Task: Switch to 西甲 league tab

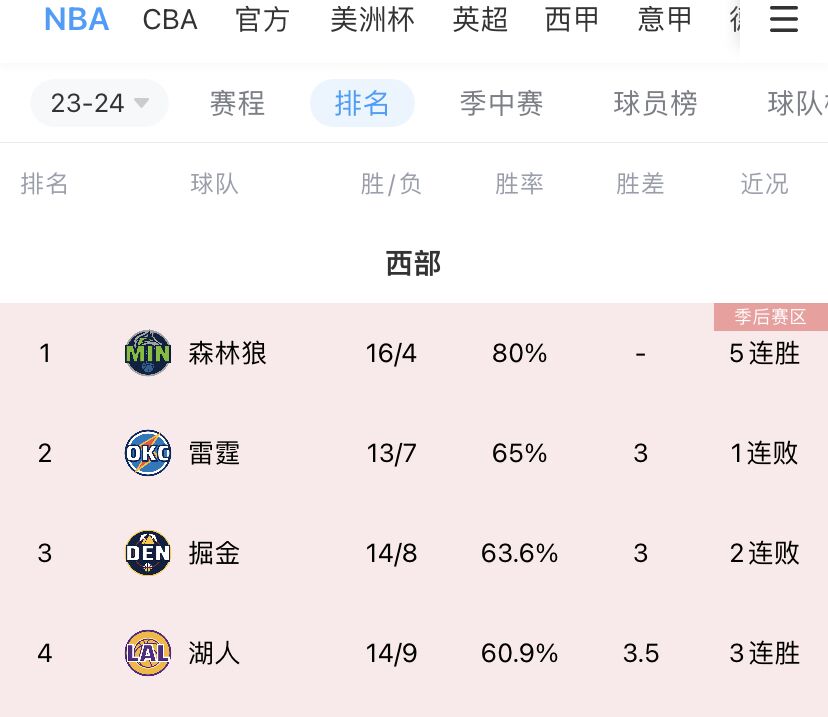Action: 572,20
